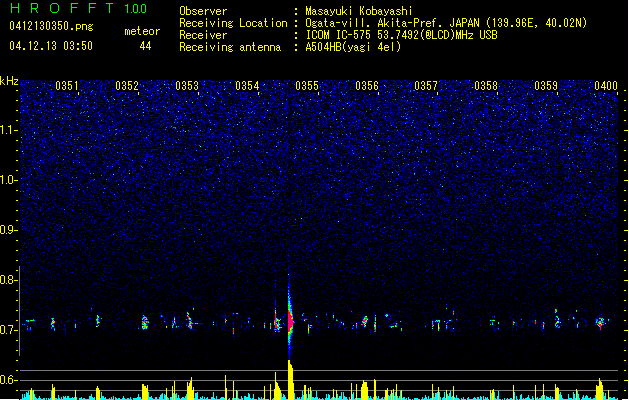Click the kHz axis unit label
This screenshot has width=629, height=400.
[x=9, y=81]
